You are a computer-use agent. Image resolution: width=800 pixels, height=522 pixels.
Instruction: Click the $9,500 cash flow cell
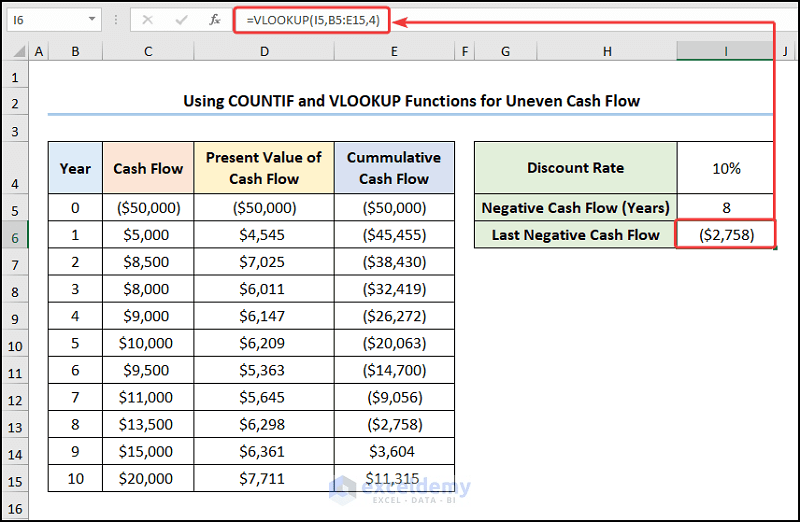coord(148,370)
